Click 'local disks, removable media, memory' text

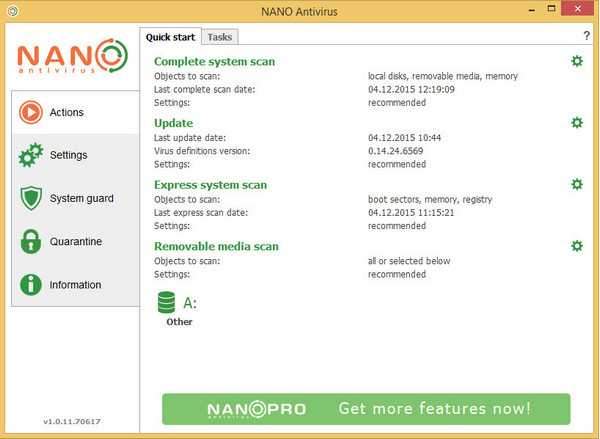(x=443, y=76)
